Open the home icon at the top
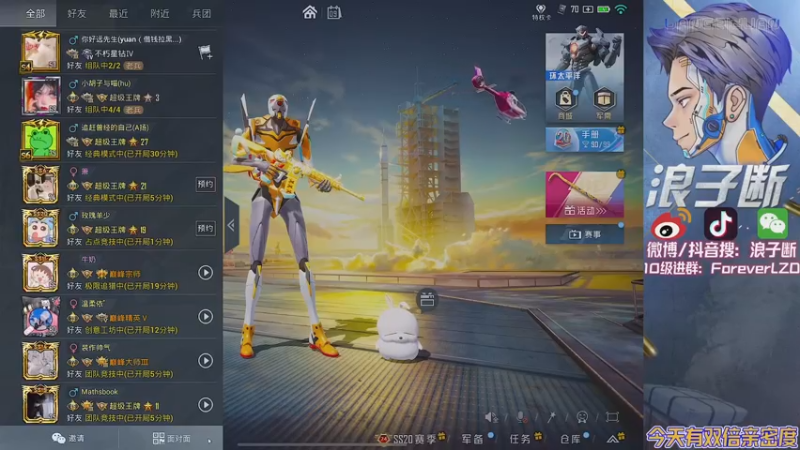800x450 pixels. click(310, 12)
